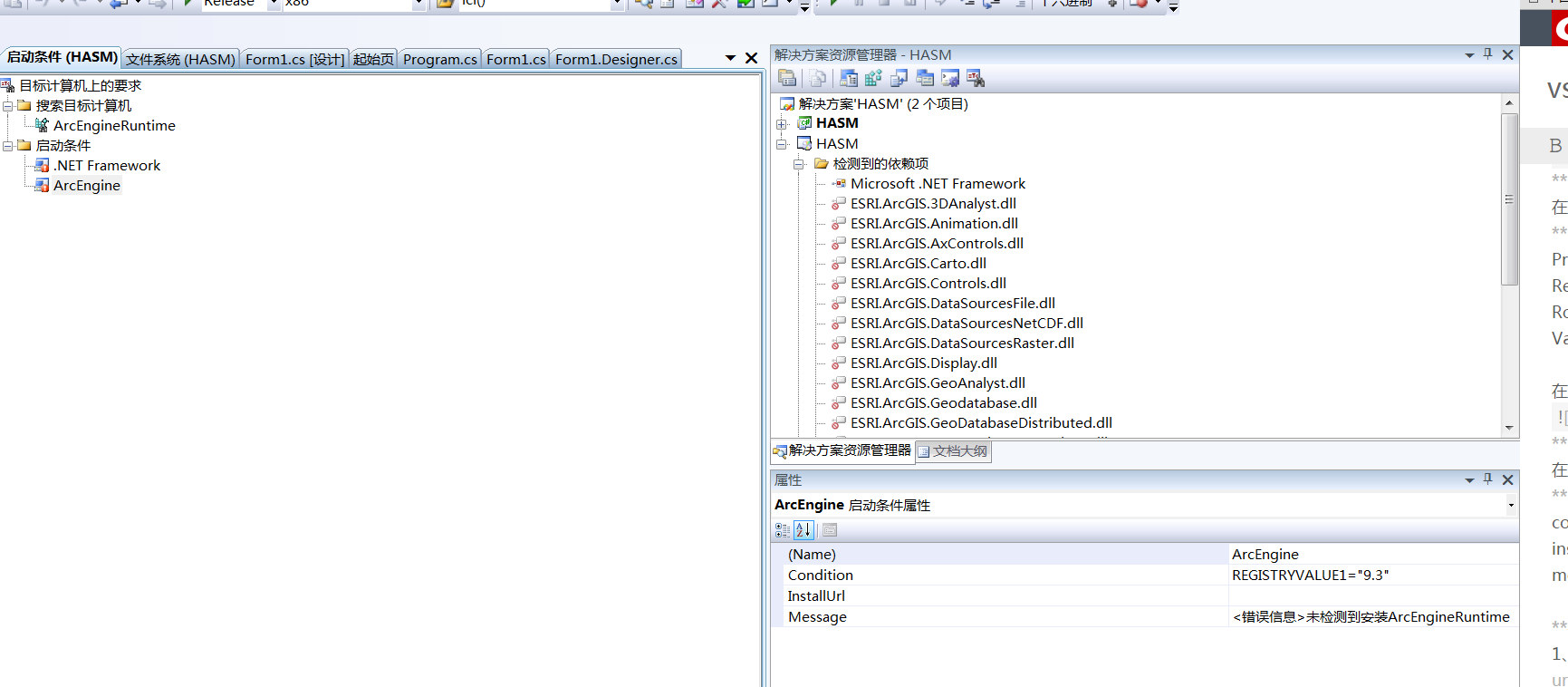Edit the Message property value
The image size is (1568, 687).
[1372, 616]
